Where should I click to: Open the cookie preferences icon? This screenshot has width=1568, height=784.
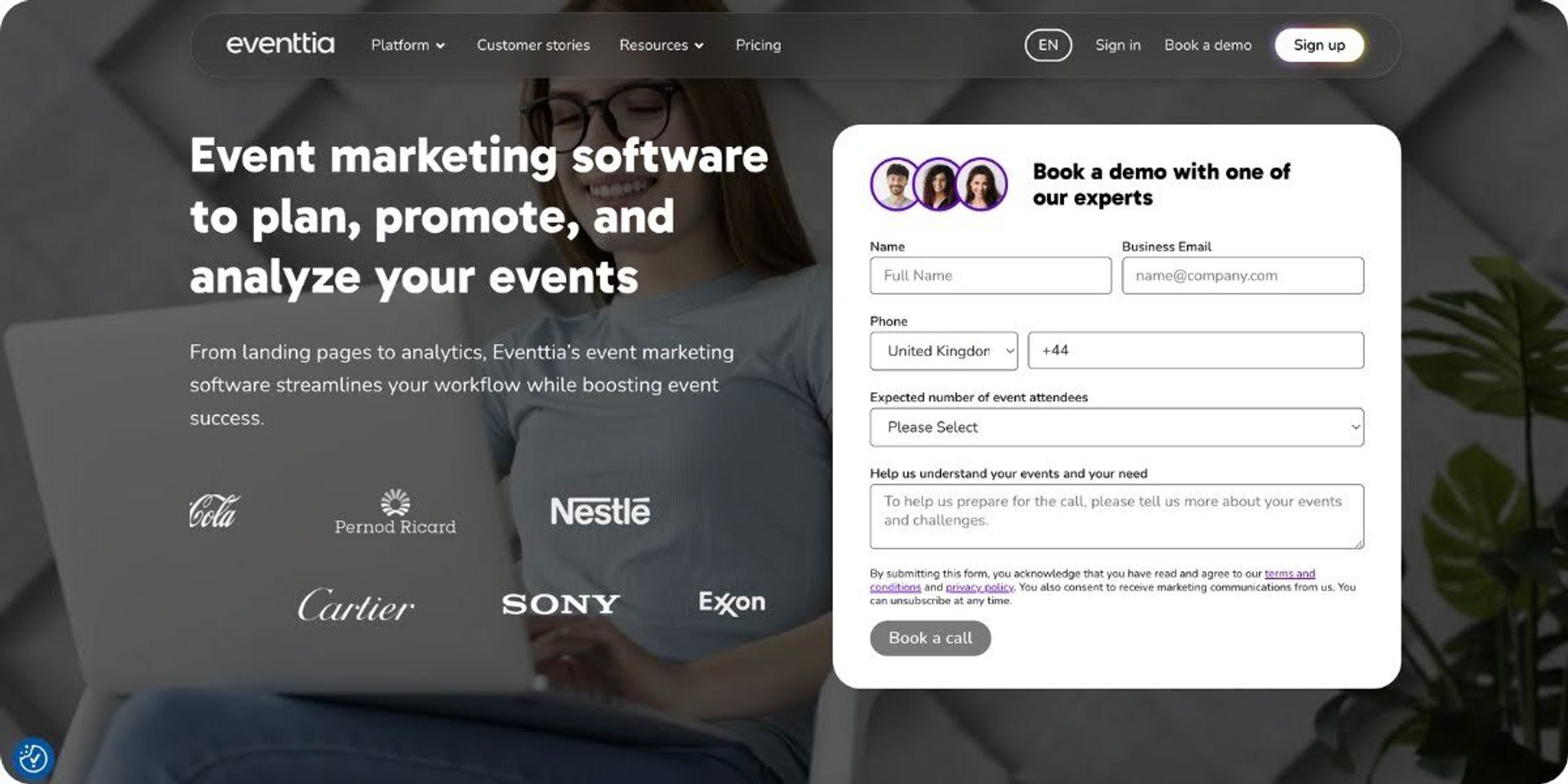(x=33, y=758)
